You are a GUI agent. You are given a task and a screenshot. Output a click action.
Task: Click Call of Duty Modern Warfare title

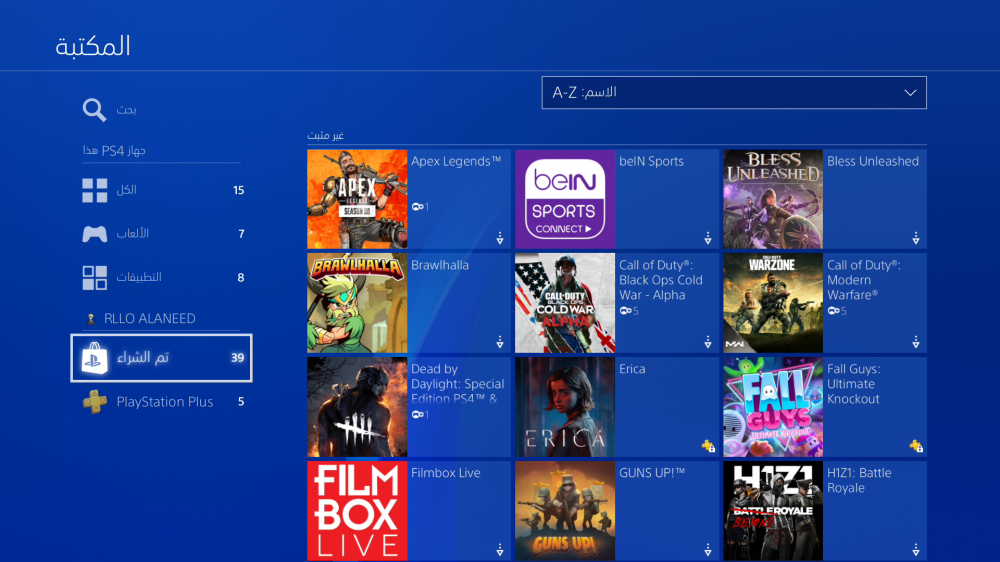coord(864,280)
